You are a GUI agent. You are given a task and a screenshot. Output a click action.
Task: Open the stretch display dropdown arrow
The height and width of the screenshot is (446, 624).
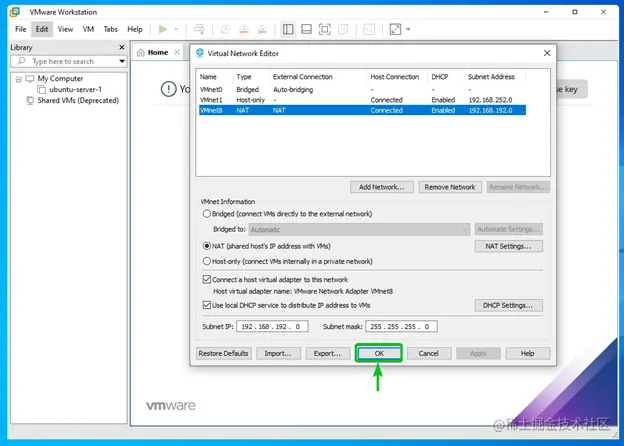pyautogui.click(x=408, y=29)
